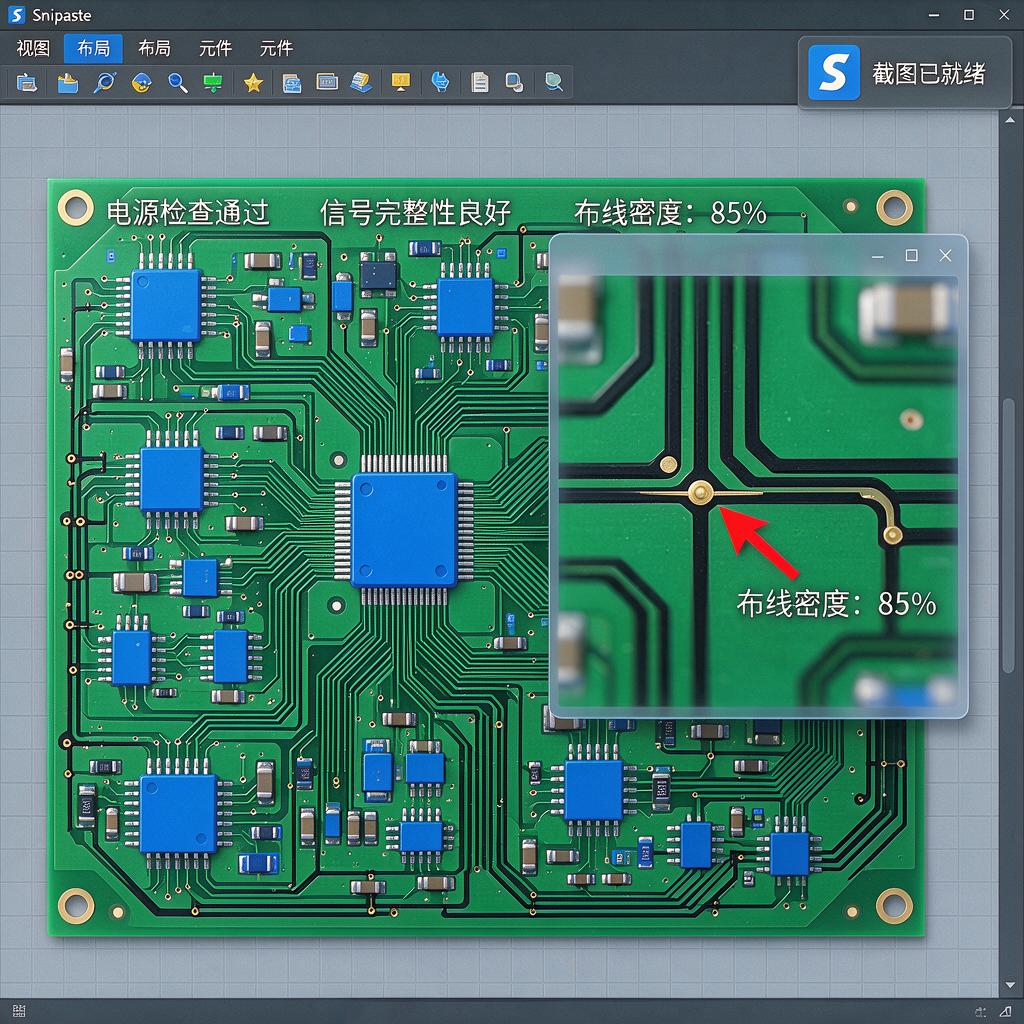
Task: Click the vertical scrollbar down arrow
Action: click(x=1010, y=985)
